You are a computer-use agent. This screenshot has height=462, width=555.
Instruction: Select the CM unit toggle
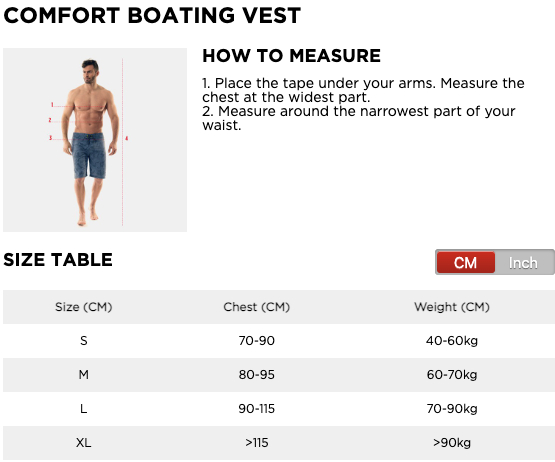point(465,262)
